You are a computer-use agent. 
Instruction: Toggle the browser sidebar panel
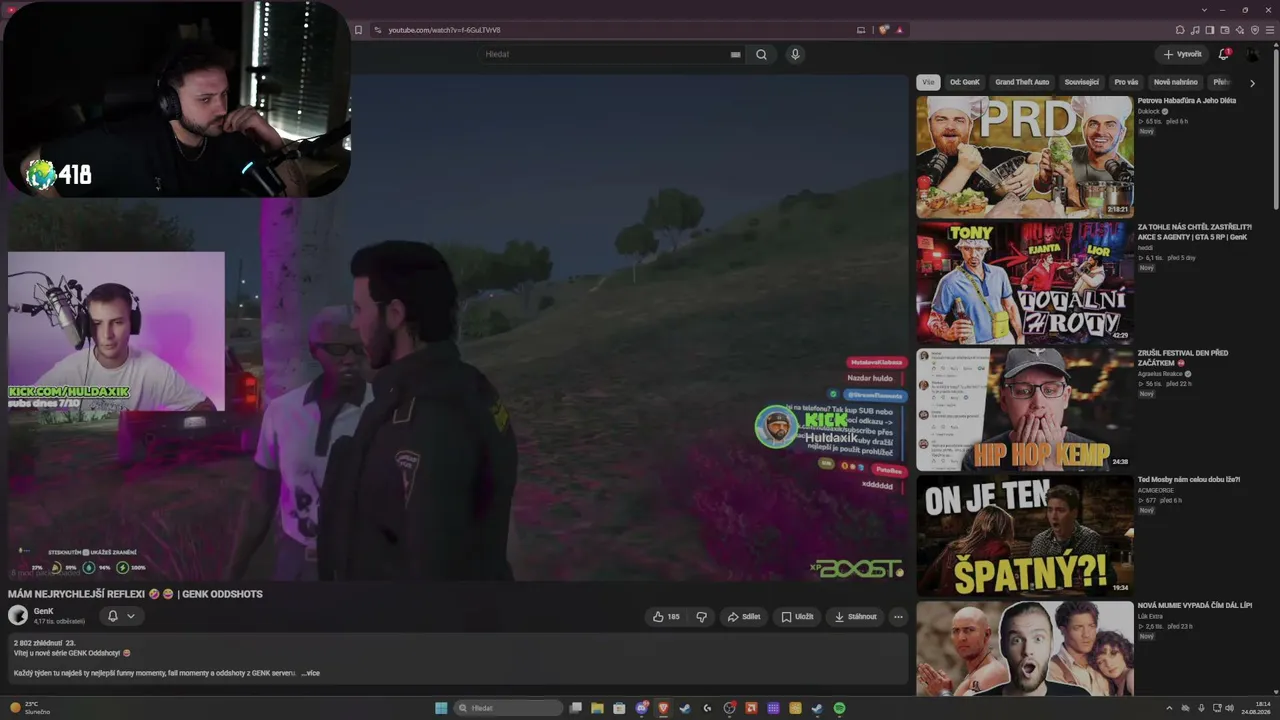pyautogui.click(x=1210, y=30)
